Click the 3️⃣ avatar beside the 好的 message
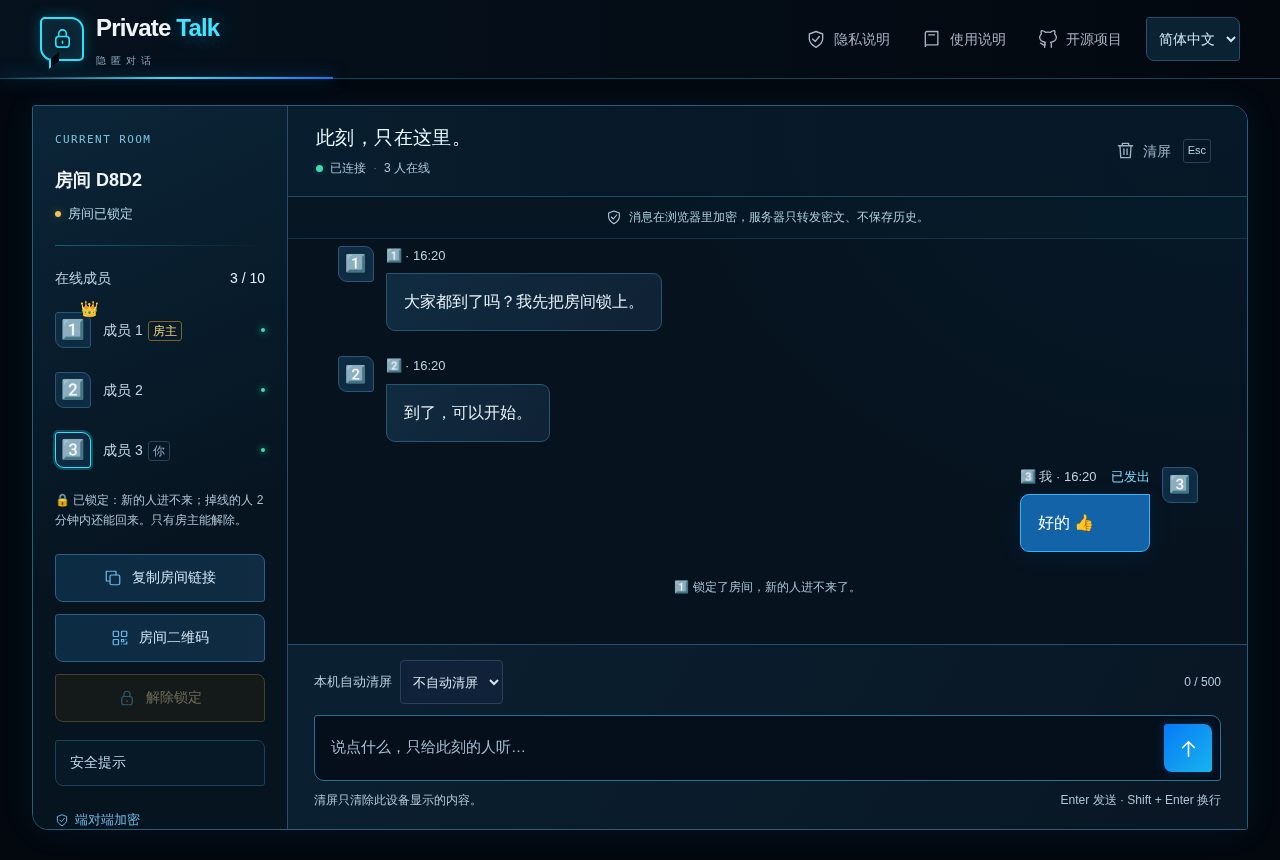This screenshot has height=860, width=1280. coord(1180,485)
